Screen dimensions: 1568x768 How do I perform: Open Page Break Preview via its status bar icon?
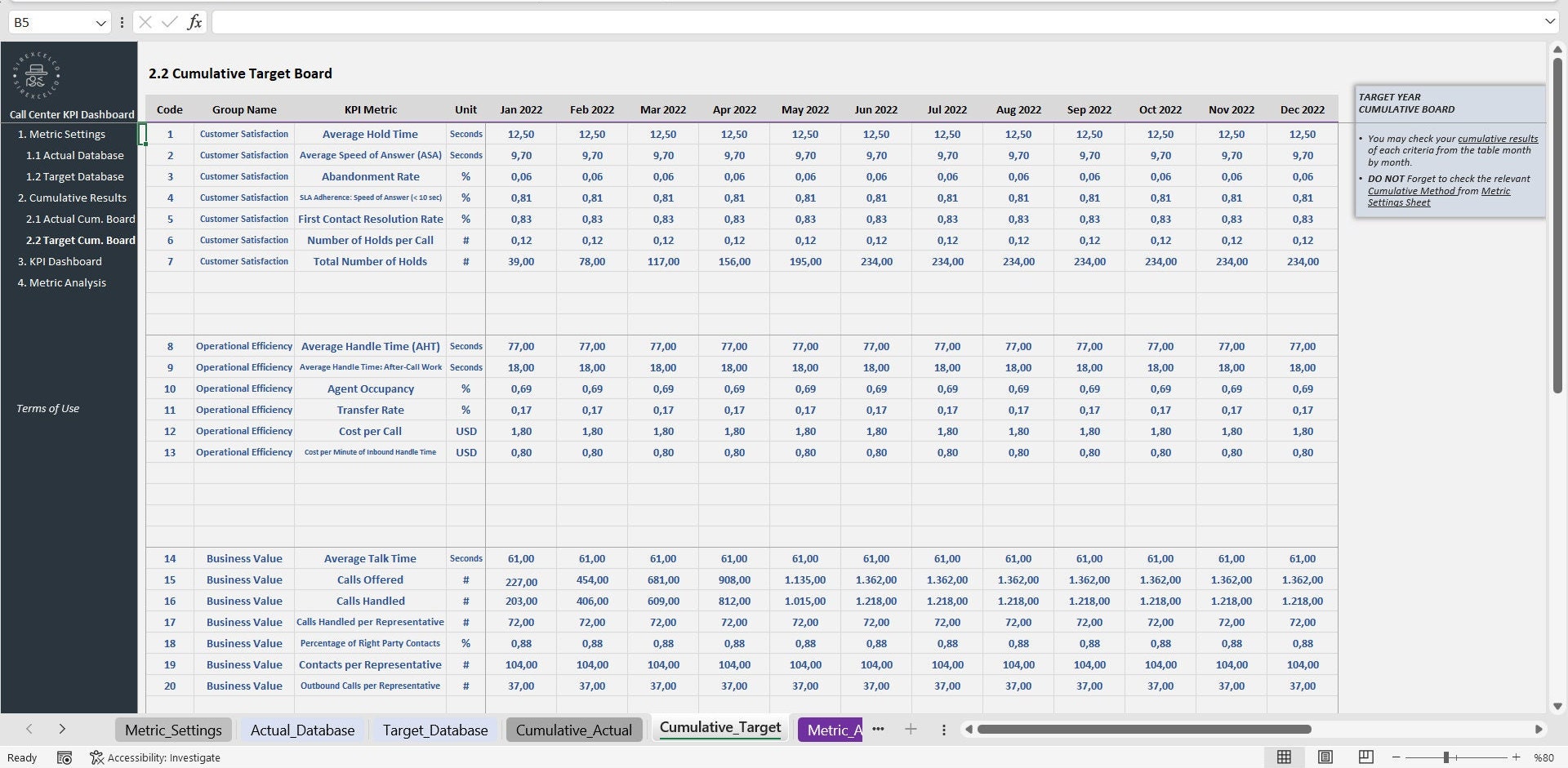point(1366,757)
